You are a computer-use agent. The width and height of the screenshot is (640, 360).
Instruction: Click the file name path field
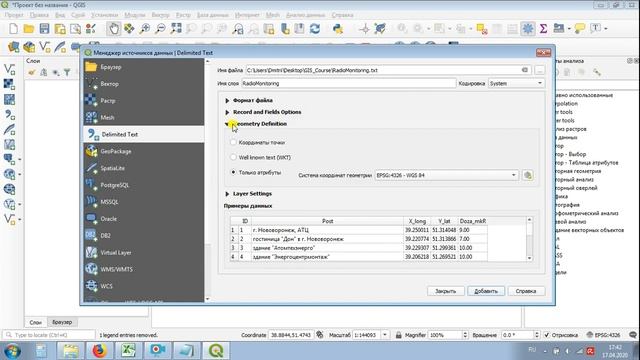388,70
